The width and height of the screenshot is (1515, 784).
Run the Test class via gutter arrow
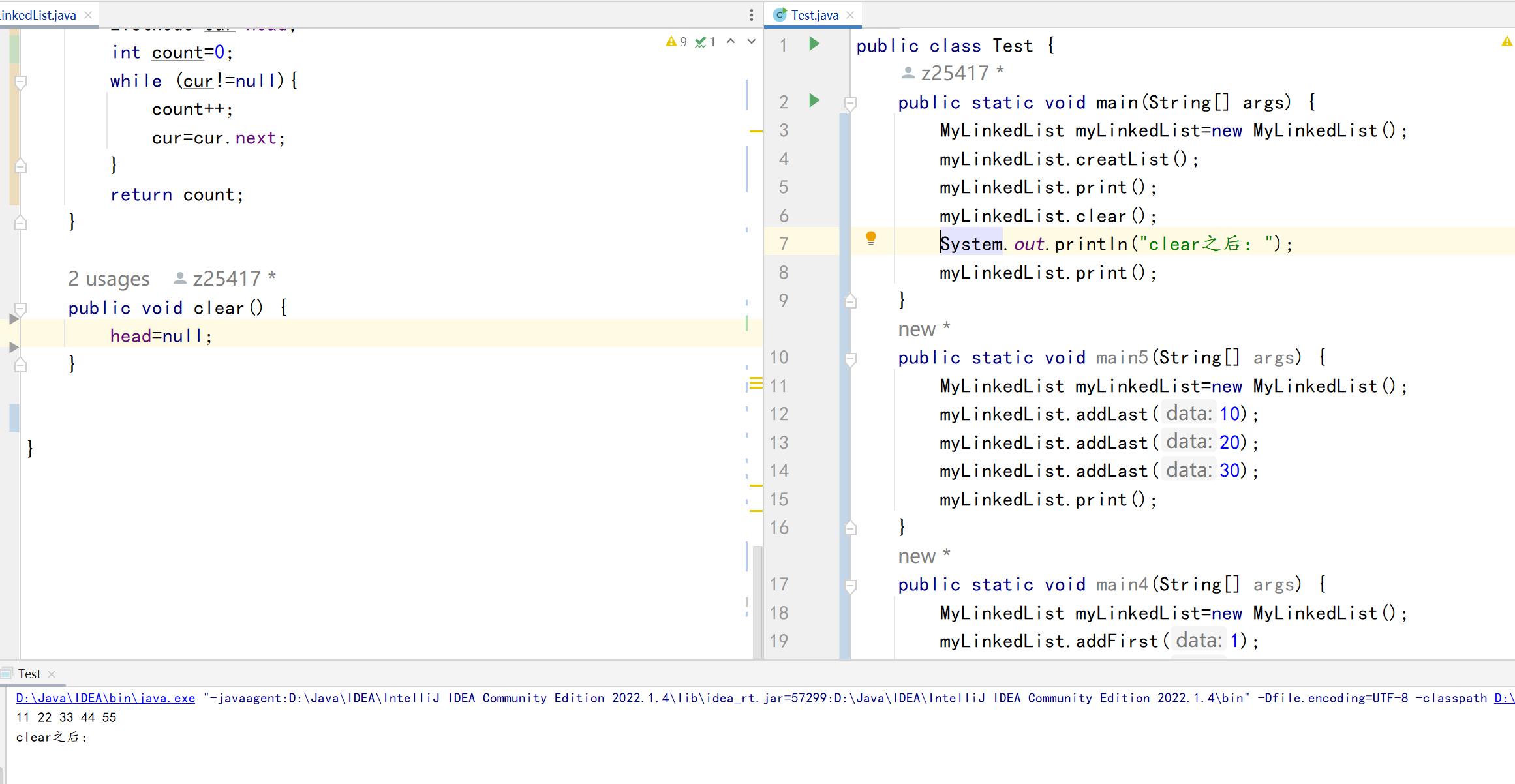pyautogui.click(x=814, y=44)
